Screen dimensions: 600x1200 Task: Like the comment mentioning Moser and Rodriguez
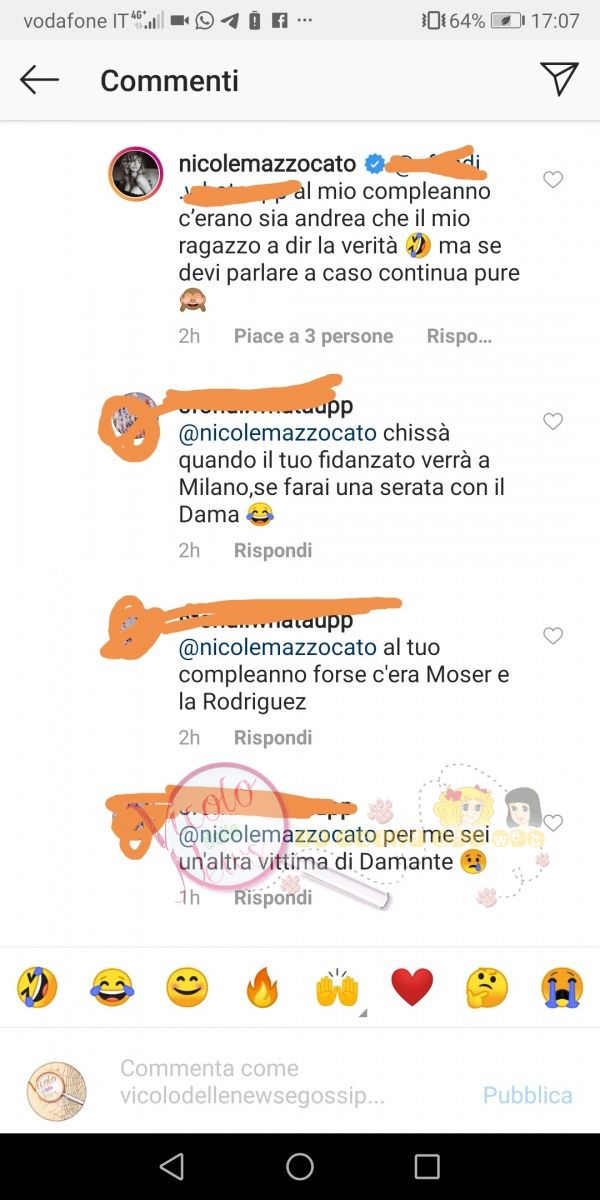tap(552, 636)
